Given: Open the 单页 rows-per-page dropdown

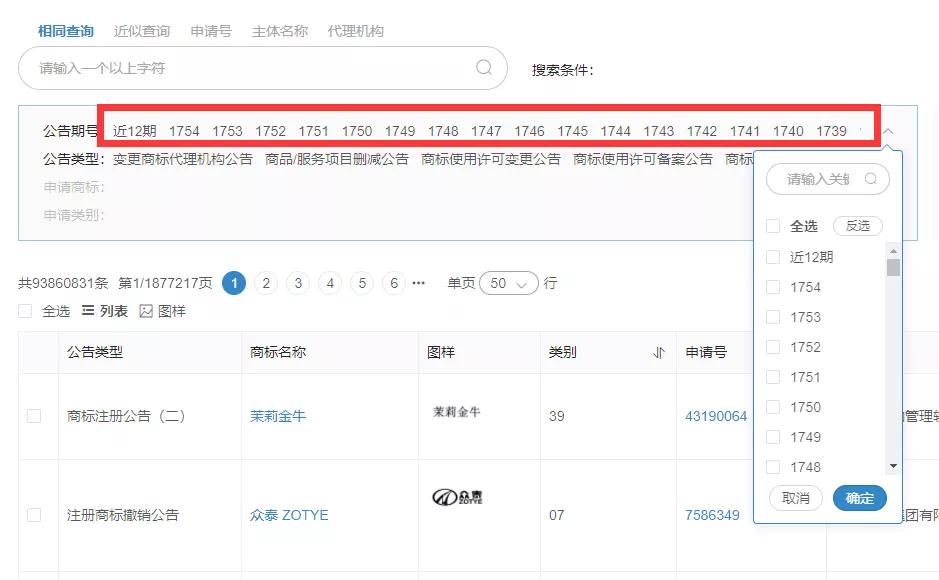Looking at the screenshot, I should click(508, 283).
